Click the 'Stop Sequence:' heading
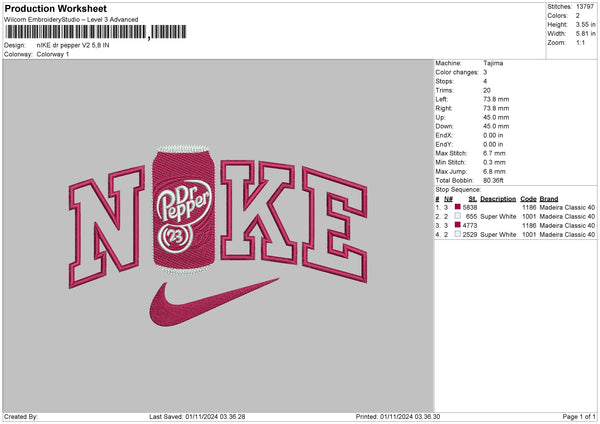Screen dimensions: 600x424 click(x=458, y=189)
